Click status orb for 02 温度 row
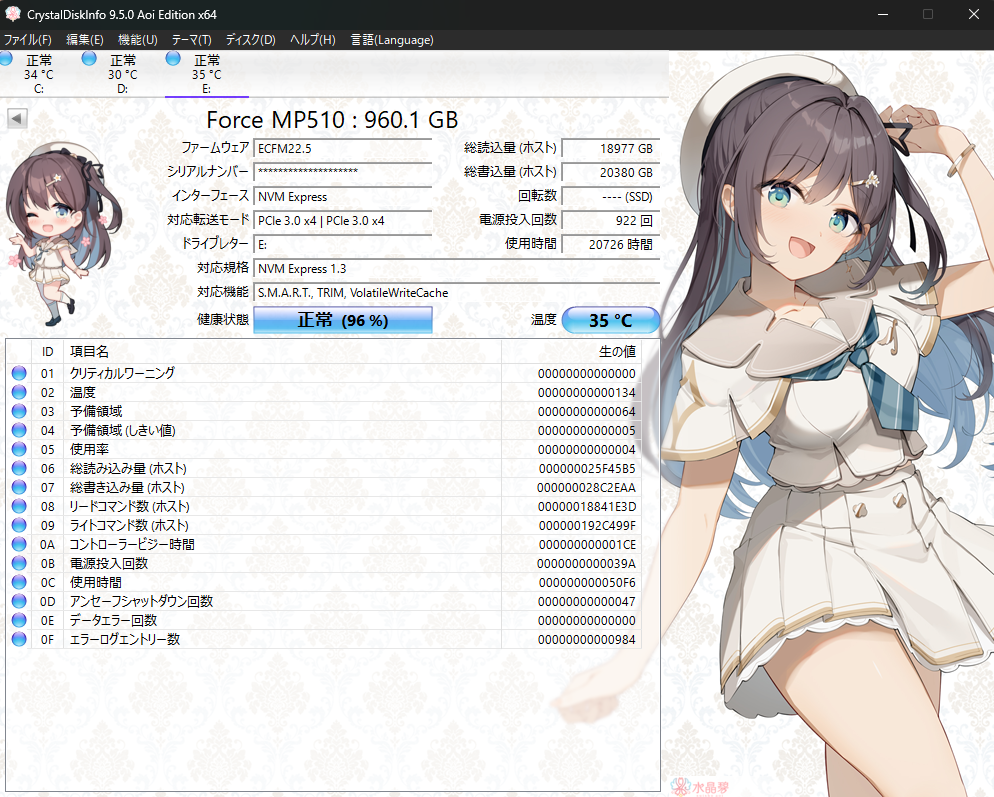The width and height of the screenshot is (994, 797). (x=19, y=392)
